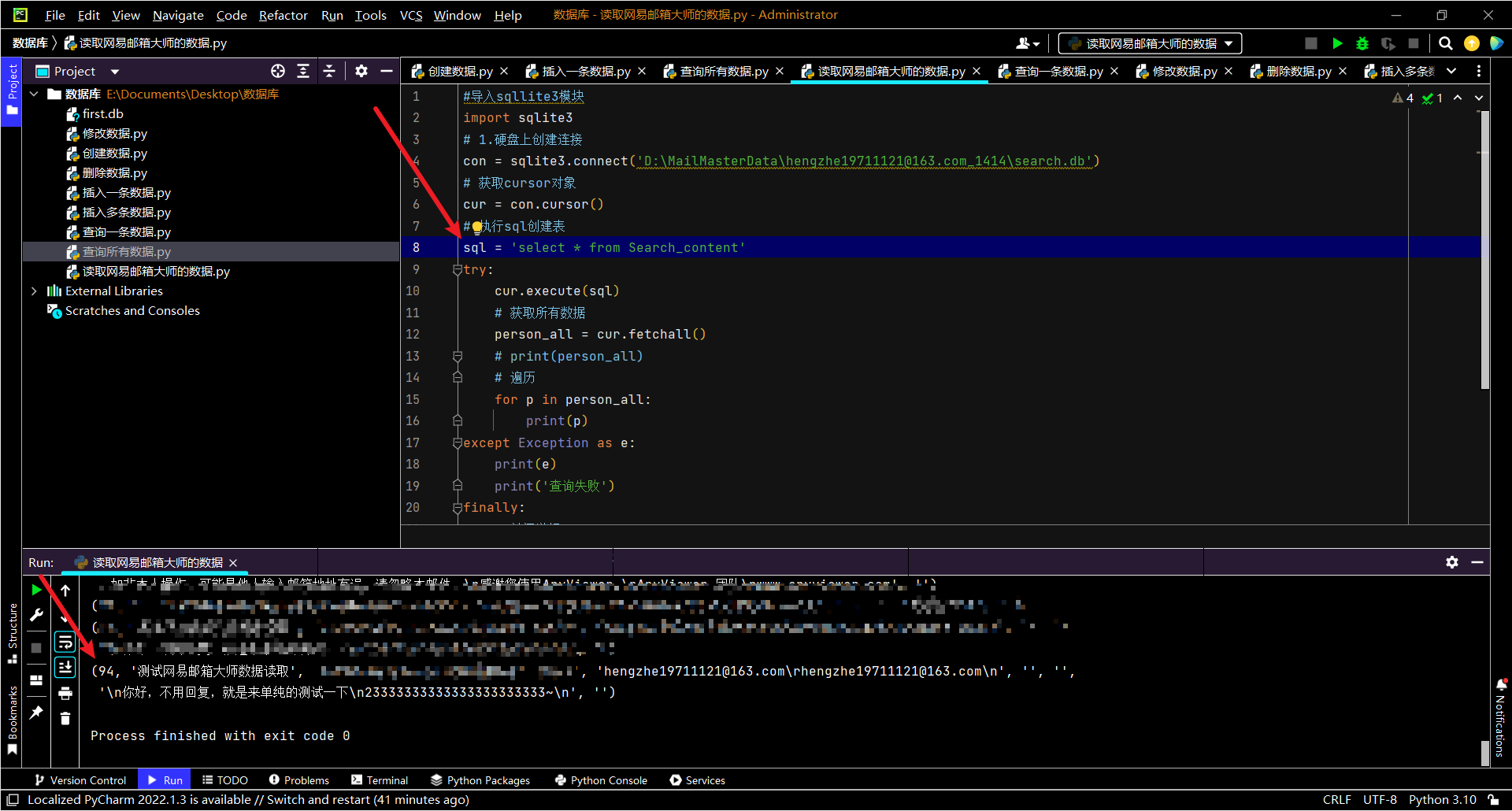
Task: Collapse the 数据库 root folder
Action: (x=34, y=94)
